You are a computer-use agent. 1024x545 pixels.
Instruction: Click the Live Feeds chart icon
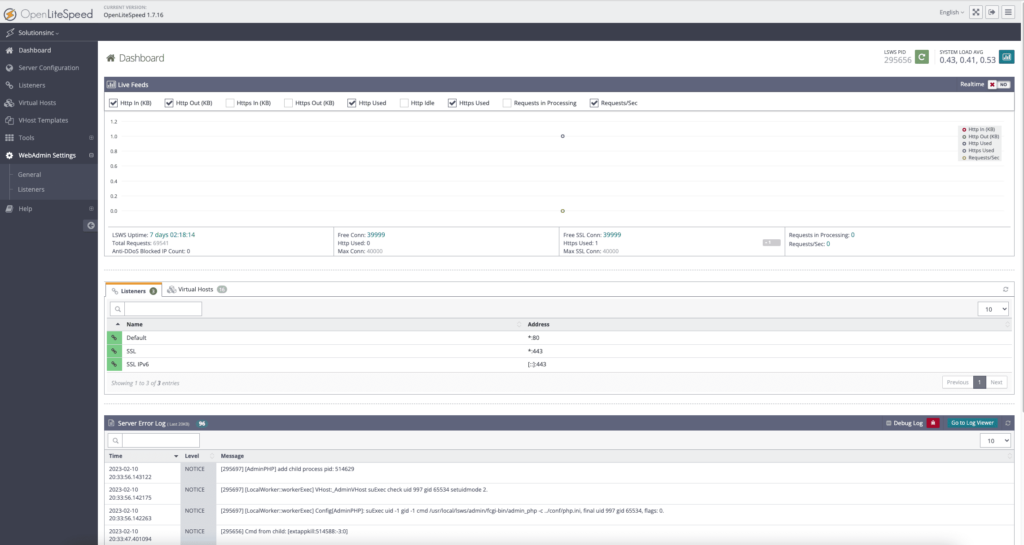(x=111, y=85)
